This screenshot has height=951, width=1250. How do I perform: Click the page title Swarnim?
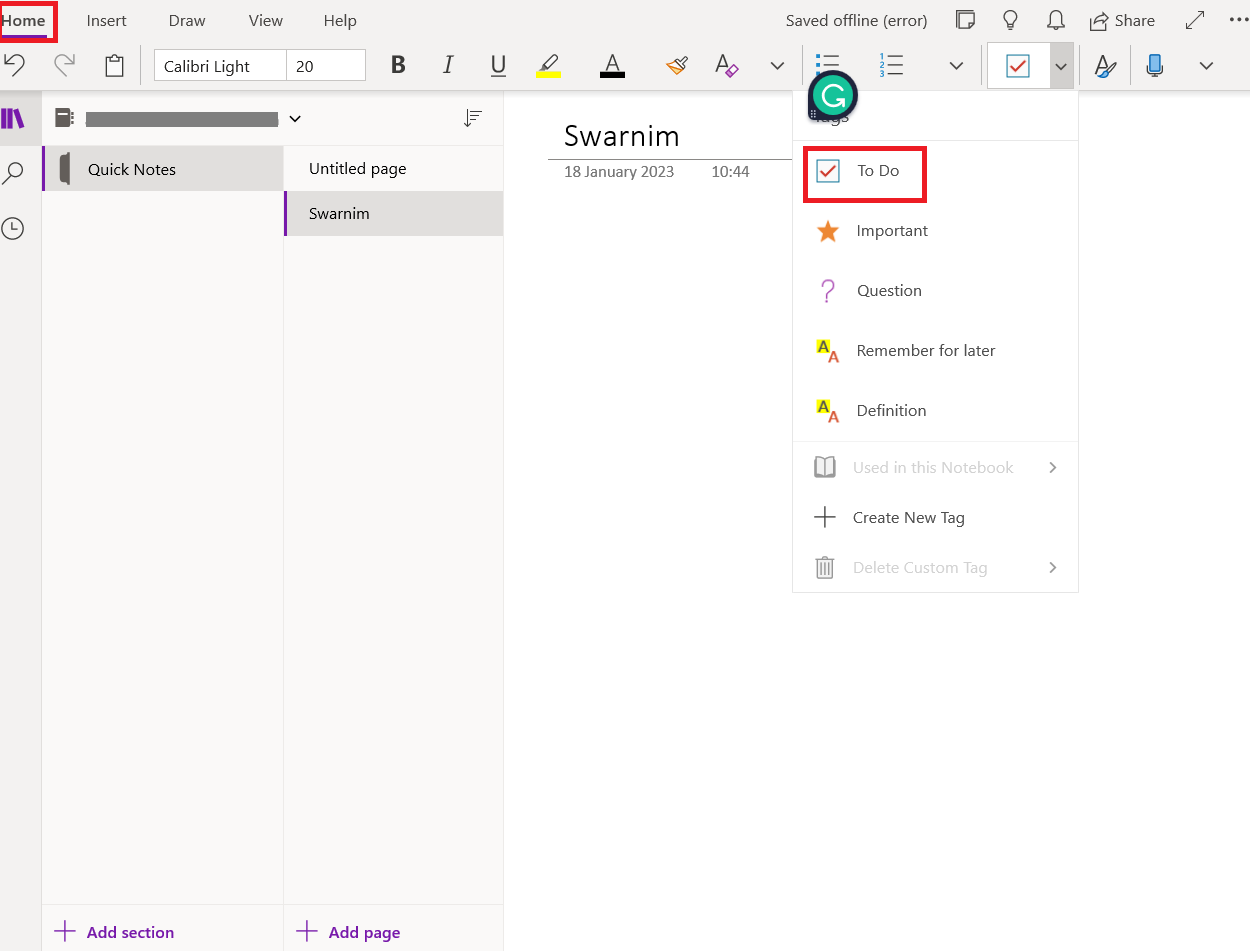point(622,135)
